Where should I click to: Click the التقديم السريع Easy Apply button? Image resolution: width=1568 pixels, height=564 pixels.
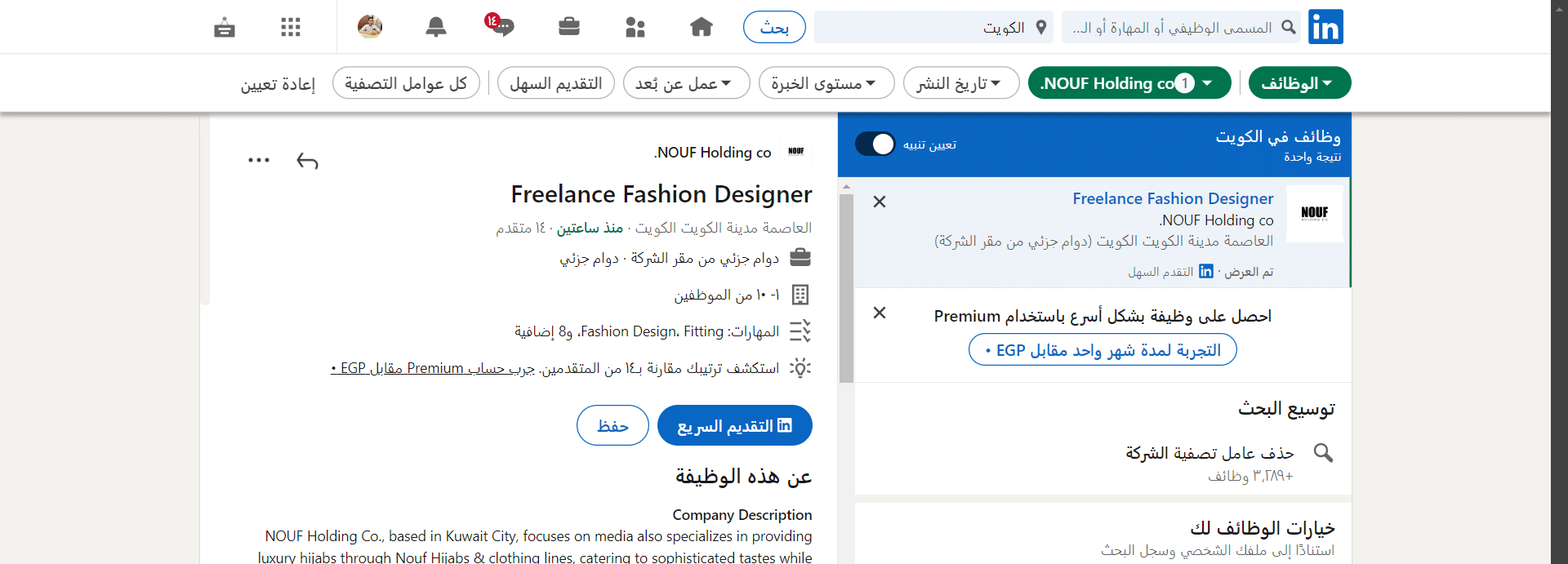735,425
